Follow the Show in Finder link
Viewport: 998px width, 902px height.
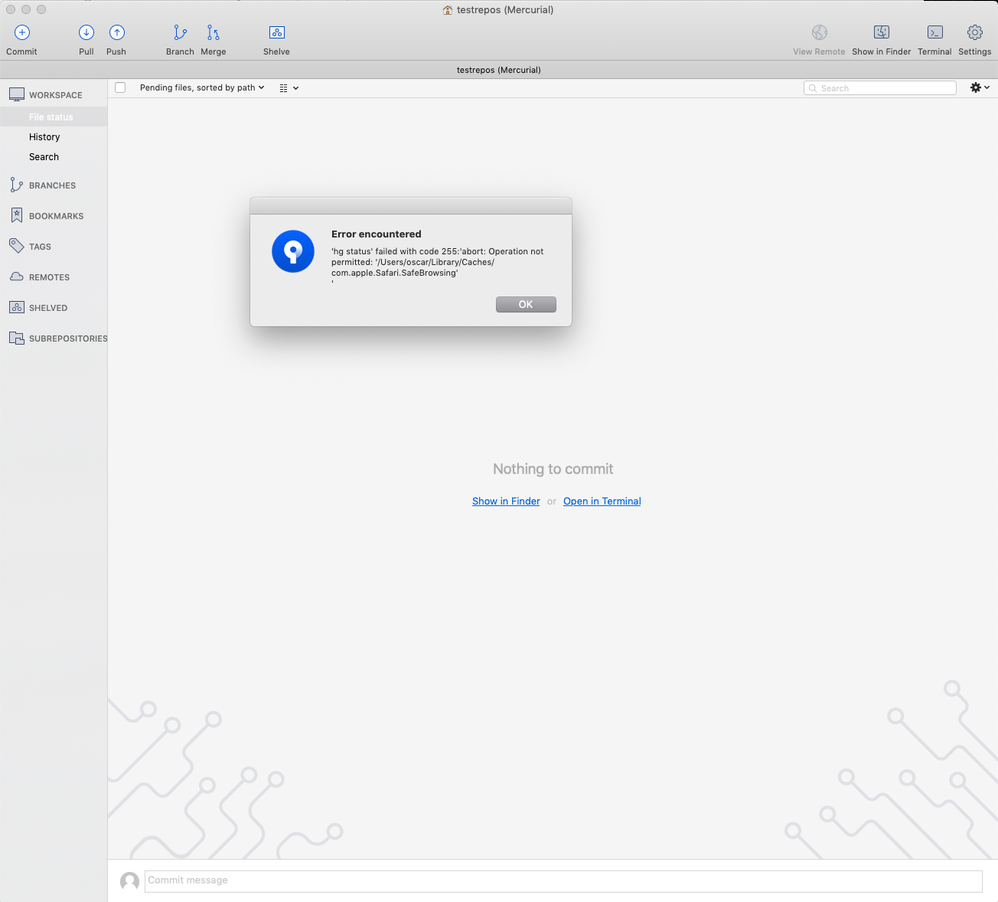tap(506, 501)
